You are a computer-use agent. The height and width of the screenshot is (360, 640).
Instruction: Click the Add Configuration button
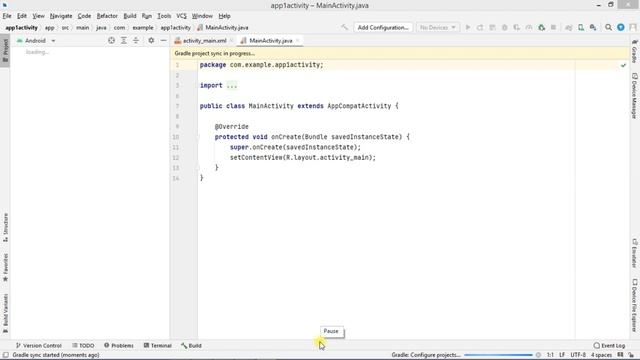(383, 27)
